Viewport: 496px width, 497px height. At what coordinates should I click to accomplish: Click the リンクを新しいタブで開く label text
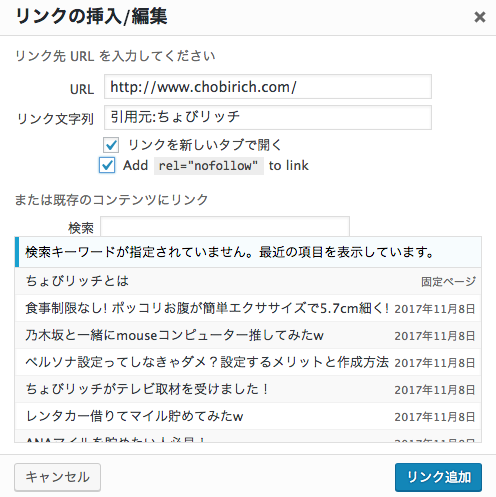click(205, 145)
